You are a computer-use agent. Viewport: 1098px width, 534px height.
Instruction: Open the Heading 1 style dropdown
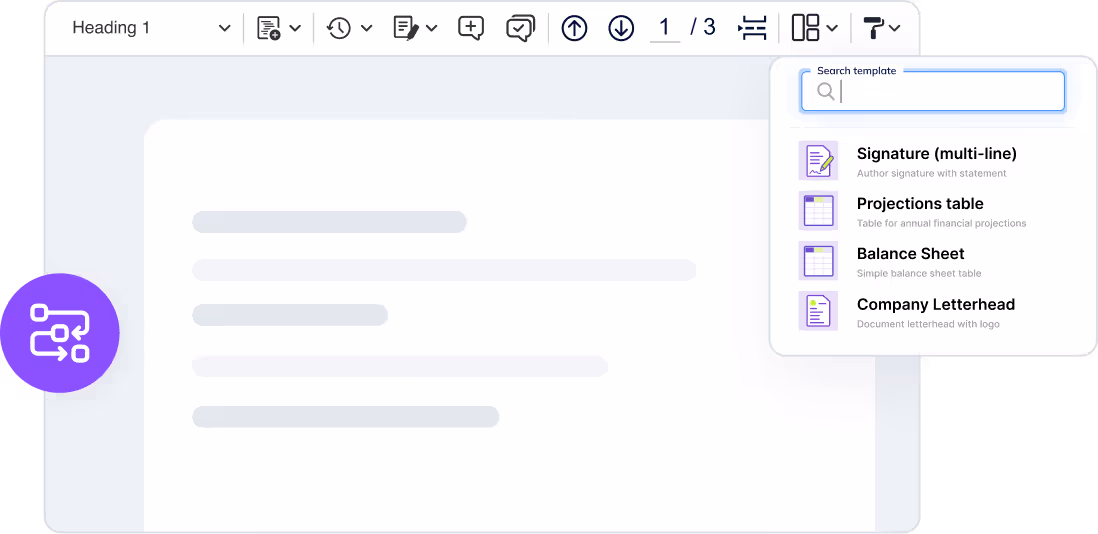pos(151,28)
